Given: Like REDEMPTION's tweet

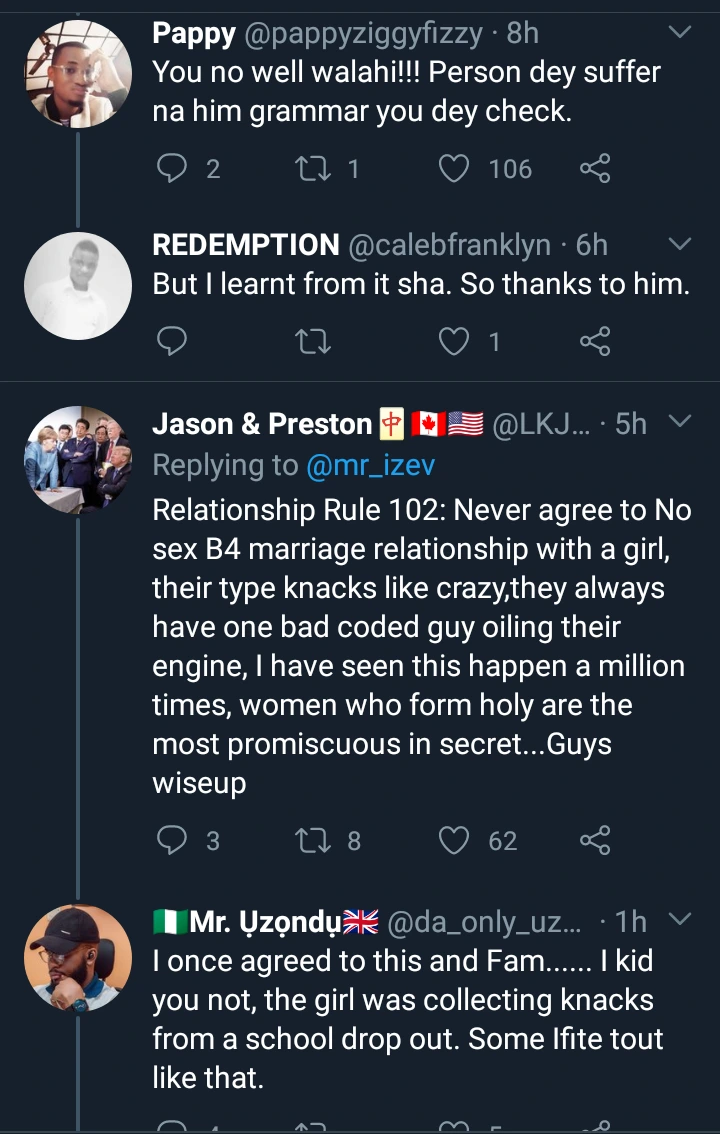Looking at the screenshot, I should click(x=455, y=343).
